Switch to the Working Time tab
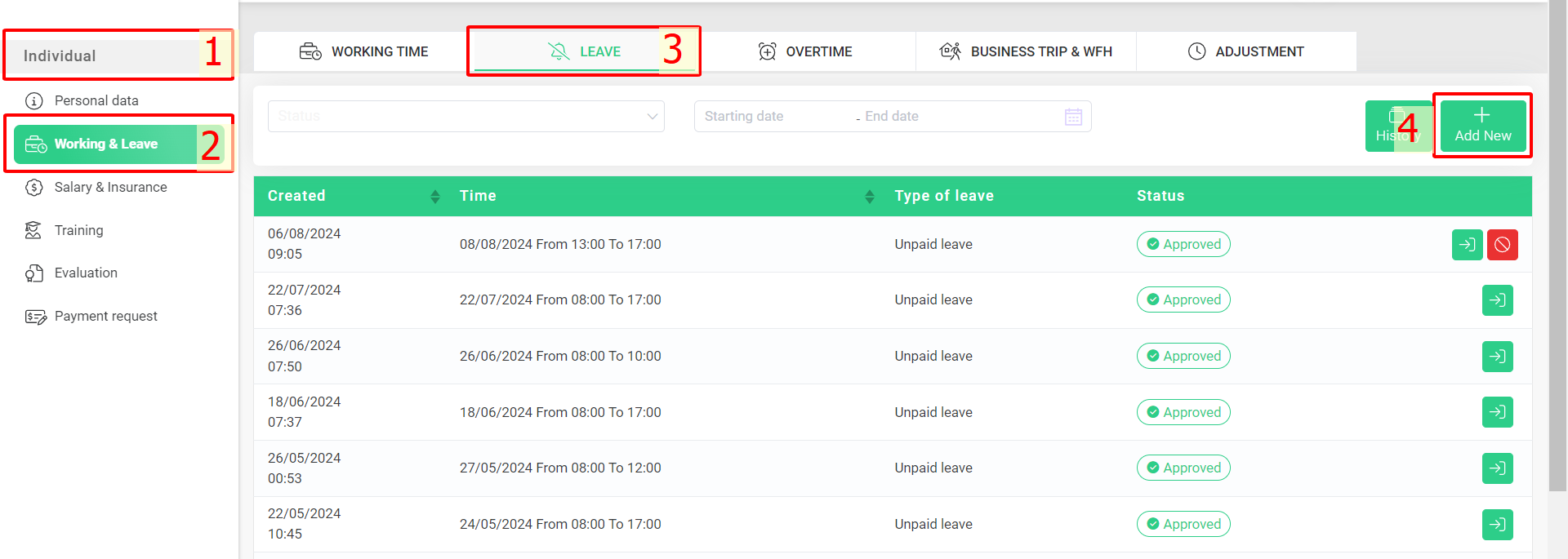 click(363, 51)
